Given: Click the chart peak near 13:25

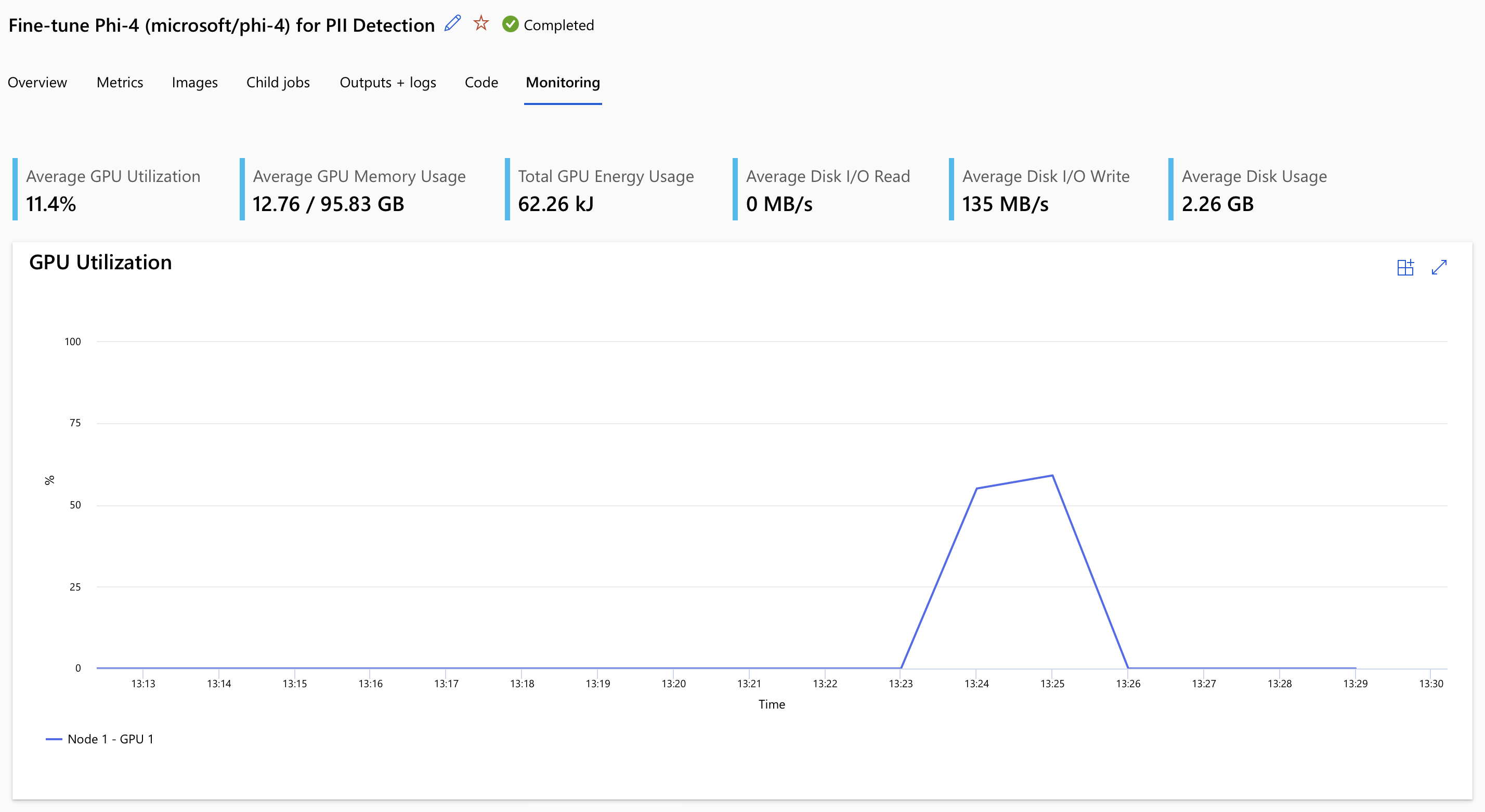Looking at the screenshot, I should pos(1052,476).
